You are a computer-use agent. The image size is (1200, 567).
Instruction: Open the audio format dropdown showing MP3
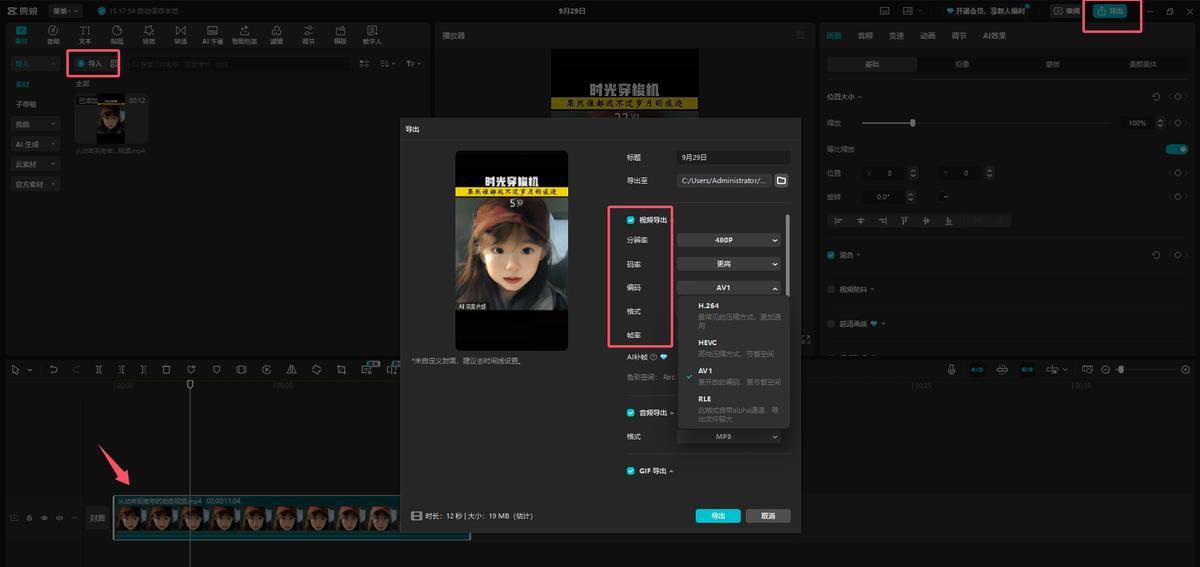point(728,437)
